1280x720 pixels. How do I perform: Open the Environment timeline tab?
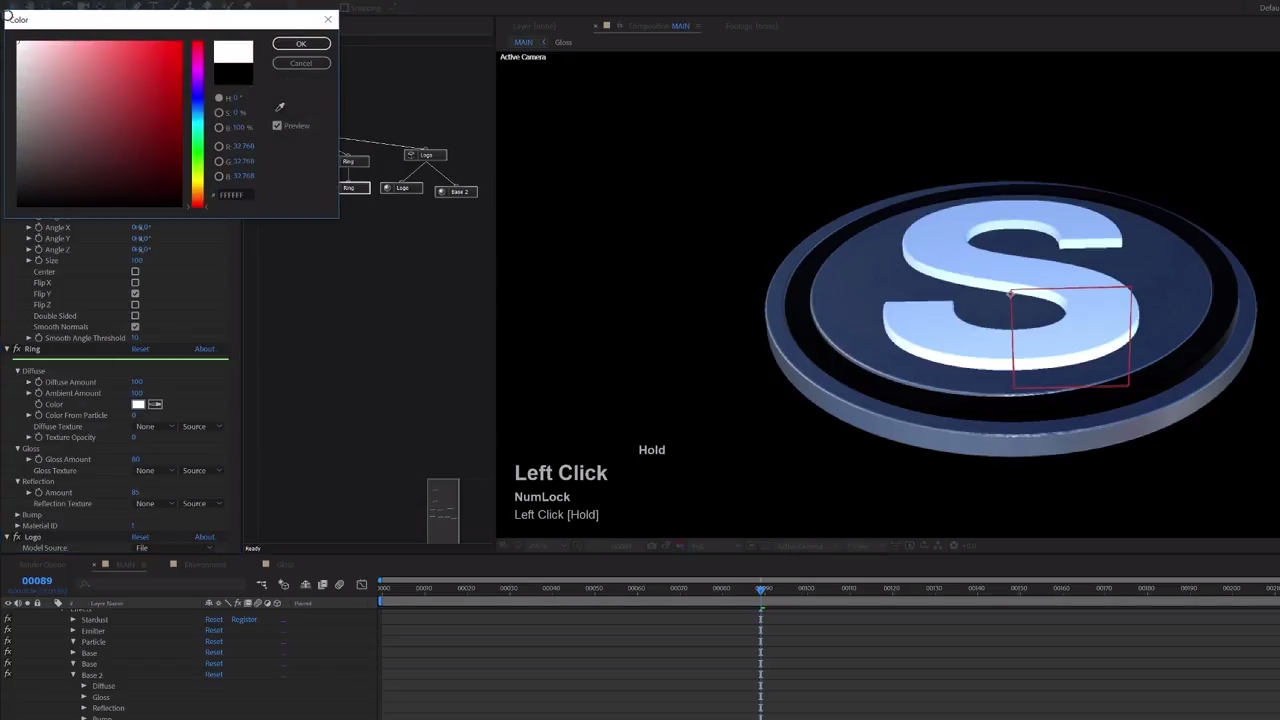[204, 565]
